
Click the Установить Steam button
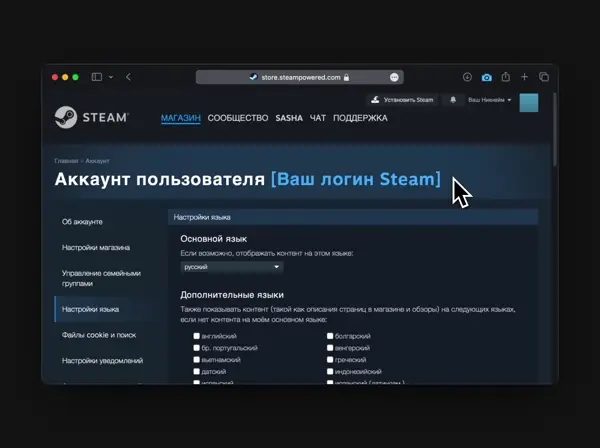(402, 100)
